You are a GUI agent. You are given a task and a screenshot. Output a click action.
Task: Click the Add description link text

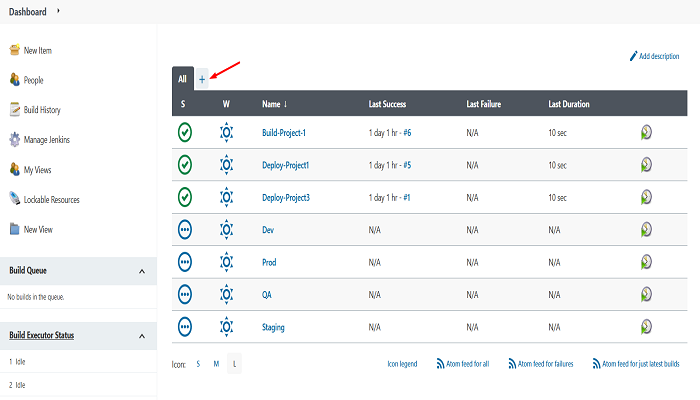[x=659, y=56]
